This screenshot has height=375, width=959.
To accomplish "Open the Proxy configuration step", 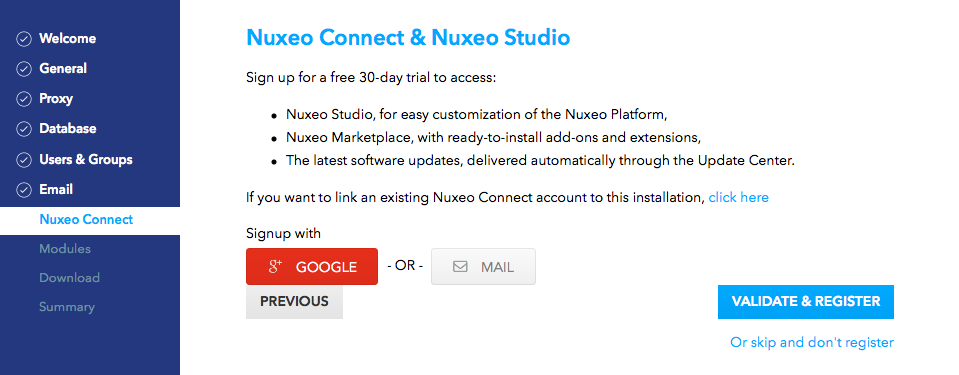I will point(56,98).
